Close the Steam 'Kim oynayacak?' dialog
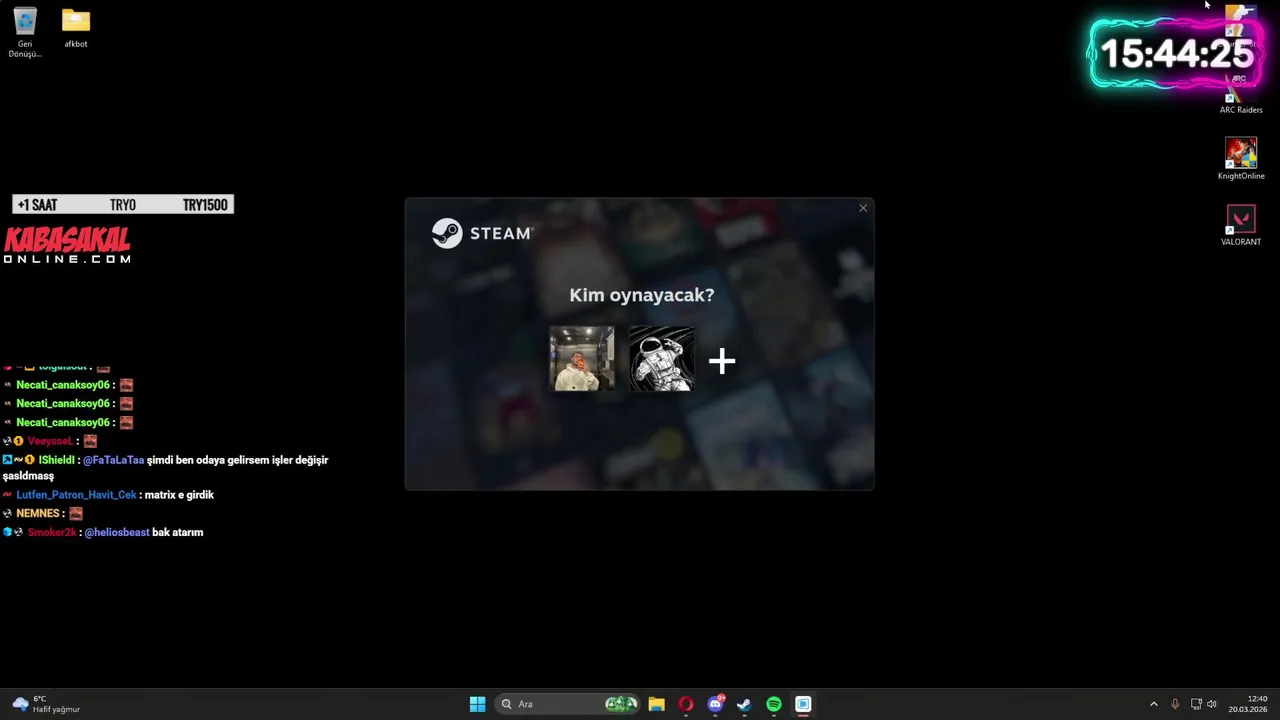 [x=863, y=208]
